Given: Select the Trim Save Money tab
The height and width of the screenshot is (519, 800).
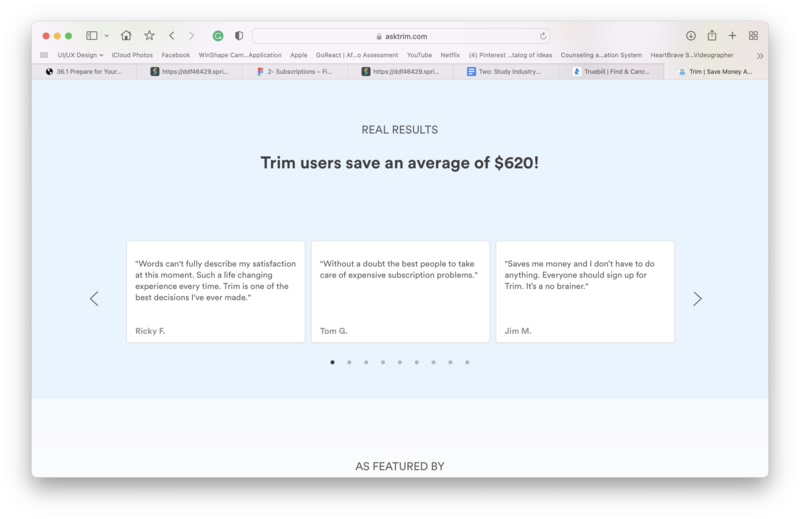Looking at the screenshot, I should [716, 71].
